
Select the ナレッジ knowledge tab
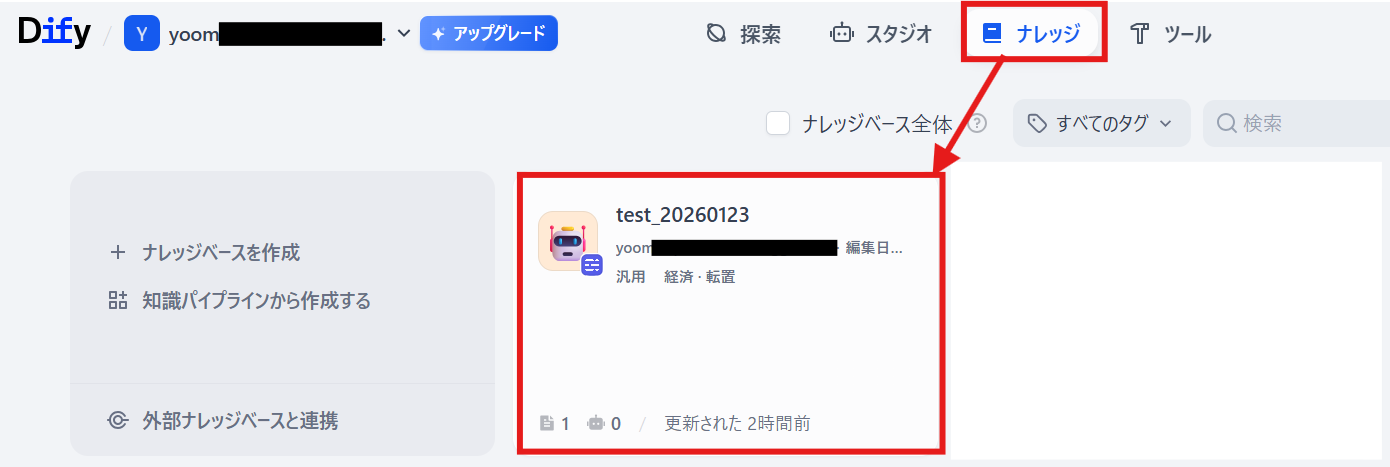pyautogui.click(x=1033, y=34)
